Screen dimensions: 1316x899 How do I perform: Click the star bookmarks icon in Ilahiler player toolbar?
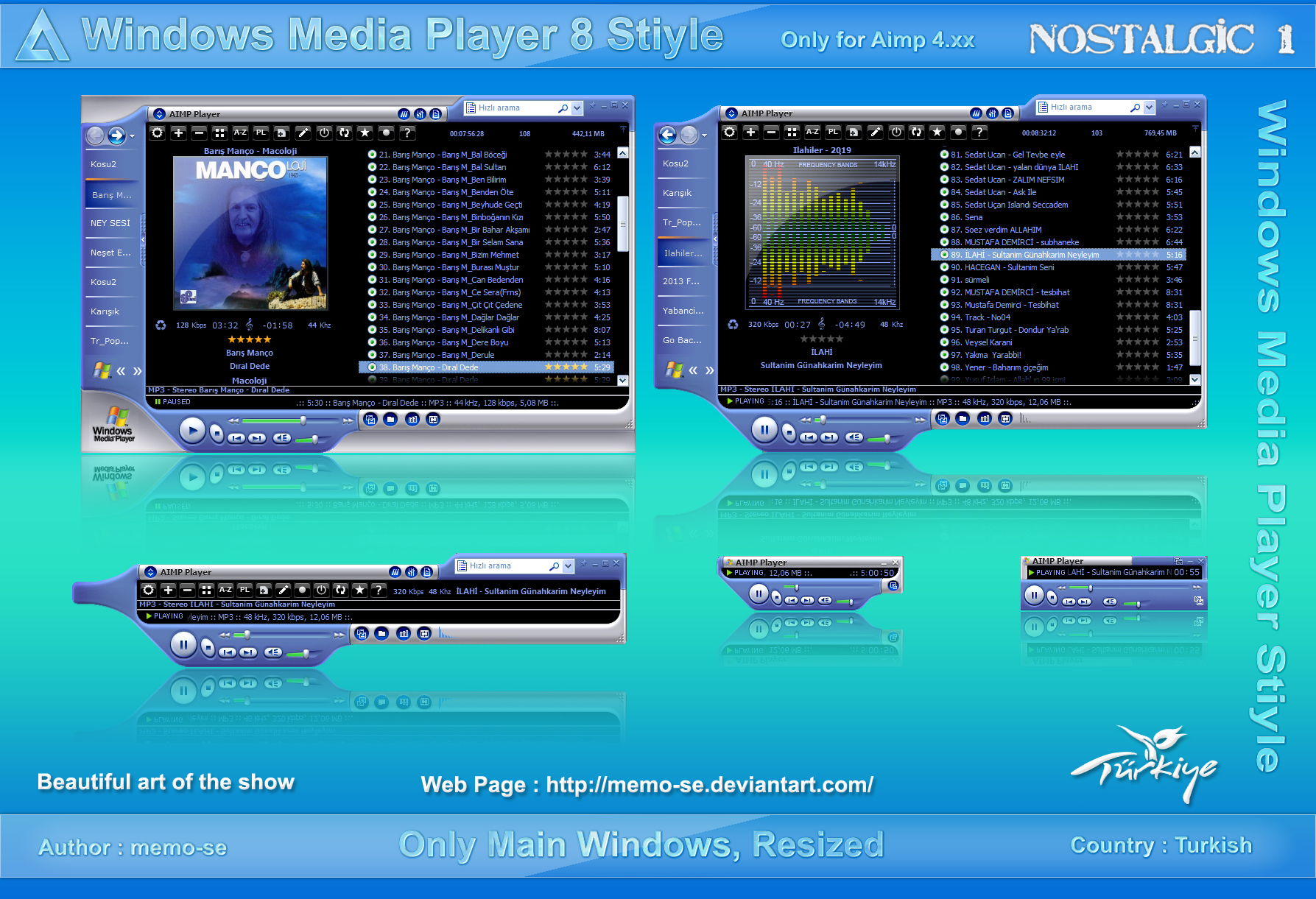point(937,132)
